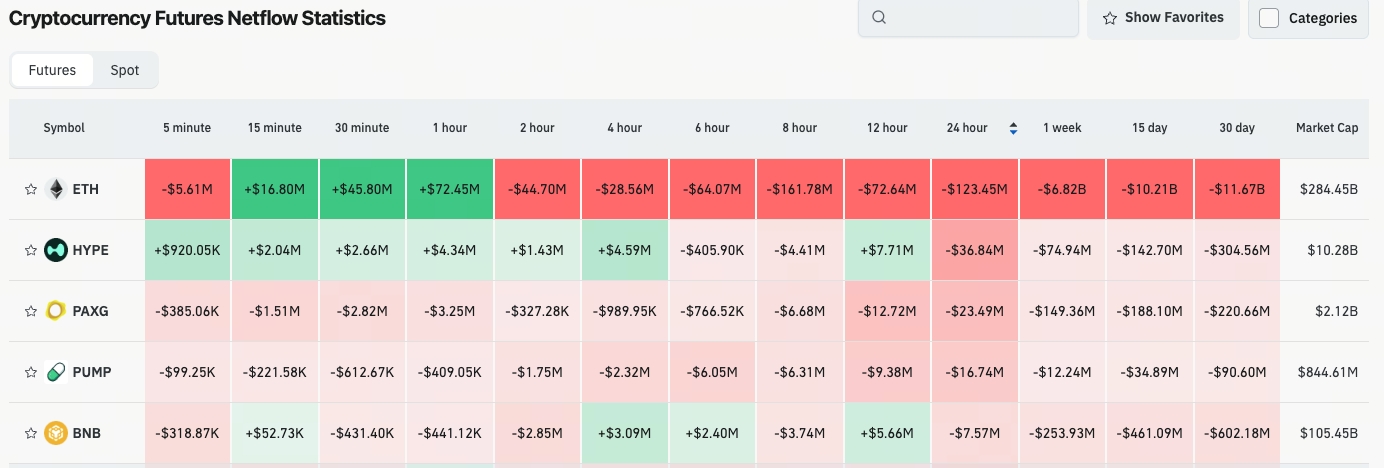Enable the Categories checkbox
This screenshot has width=1384, height=468.
pos(1269,18)
